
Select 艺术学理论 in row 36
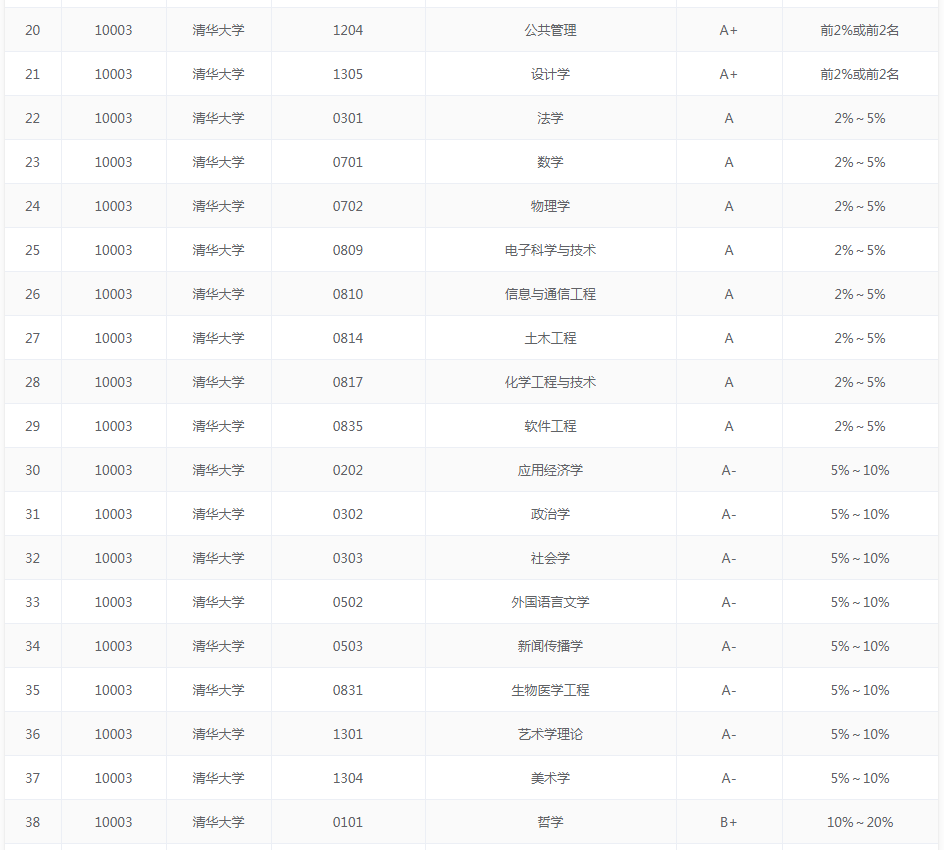550,733
